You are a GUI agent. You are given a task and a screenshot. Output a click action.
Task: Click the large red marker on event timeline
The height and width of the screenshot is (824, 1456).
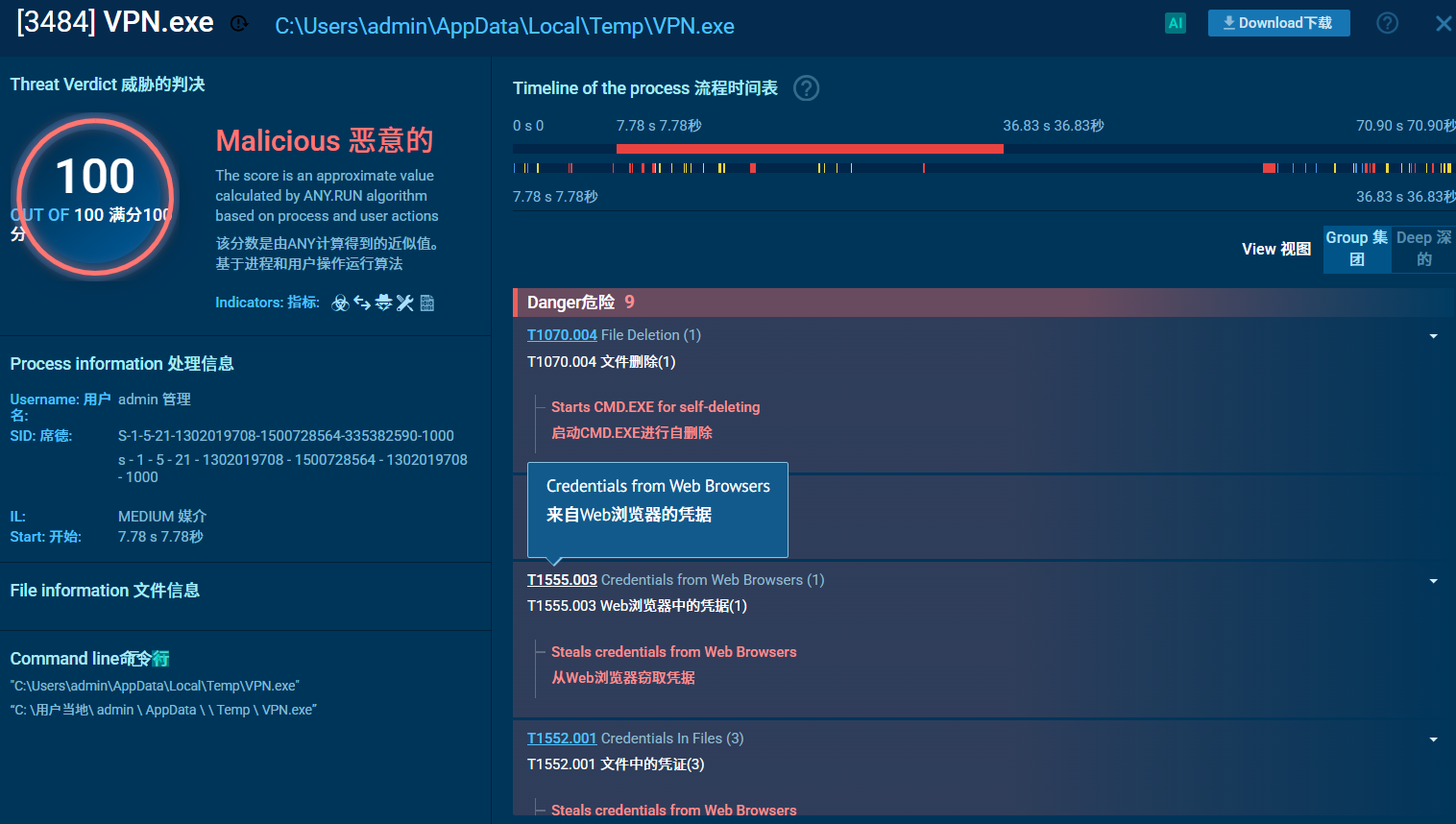pos(1269,168)
